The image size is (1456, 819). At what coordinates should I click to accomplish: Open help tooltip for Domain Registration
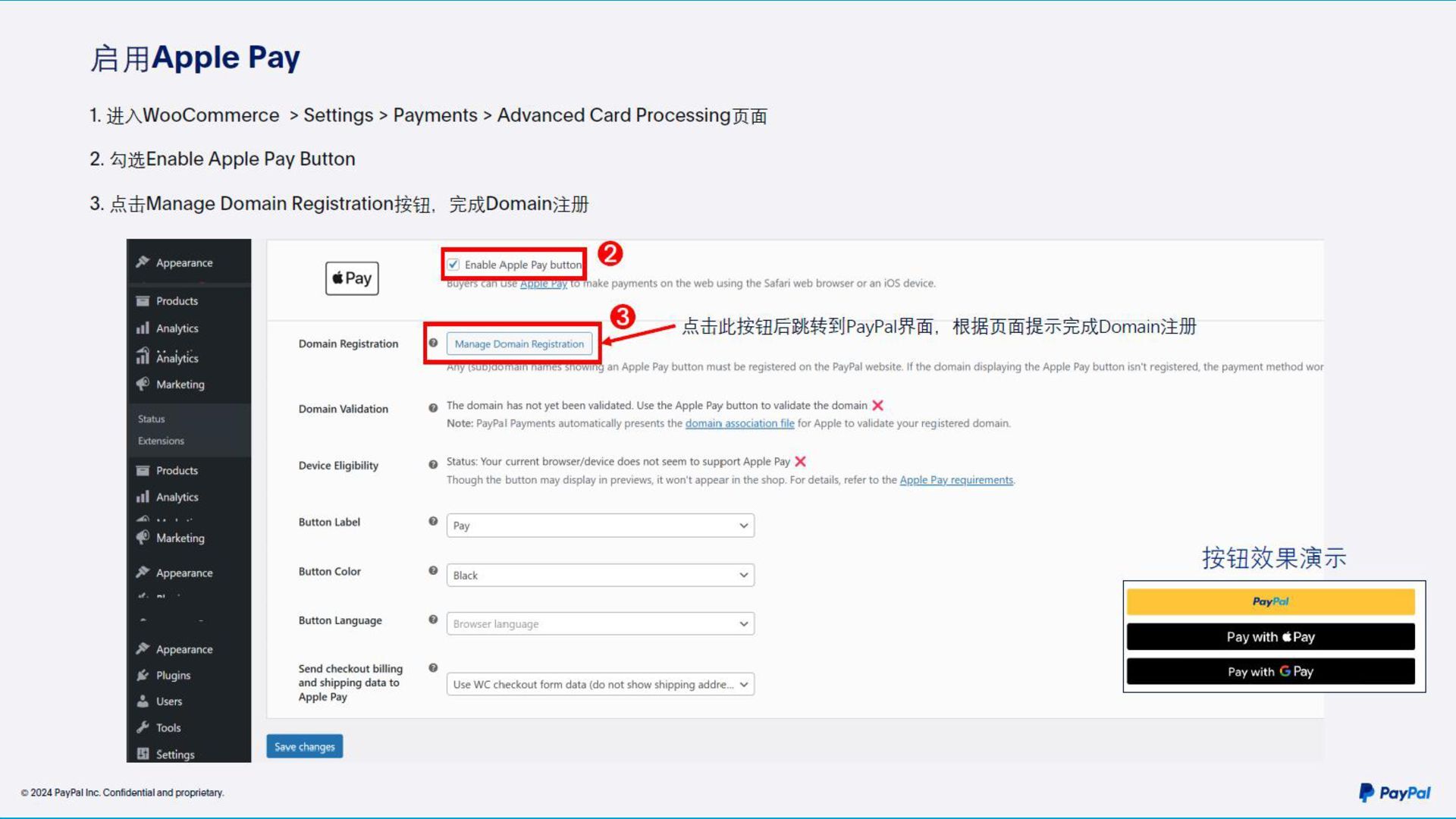click(433, 343)
